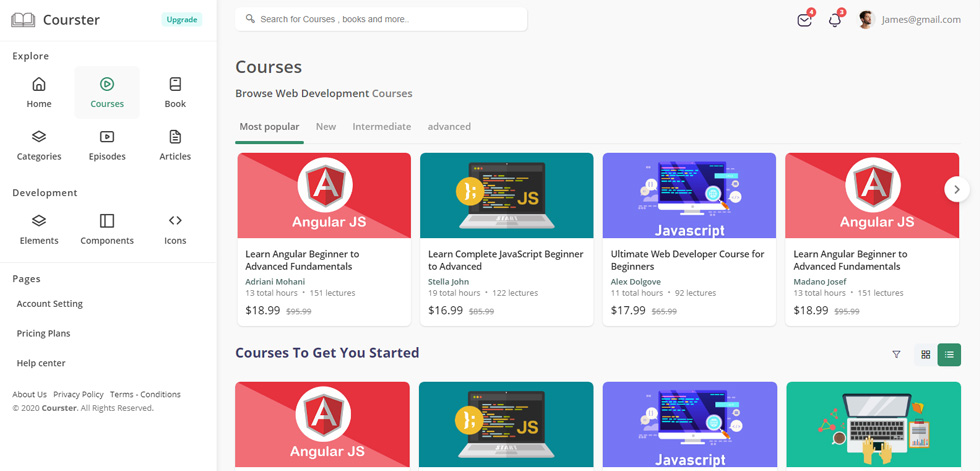This screenshot has height=471, width=980.
Task: Open the Home icon in Explore
Action: tap(39, 84)
